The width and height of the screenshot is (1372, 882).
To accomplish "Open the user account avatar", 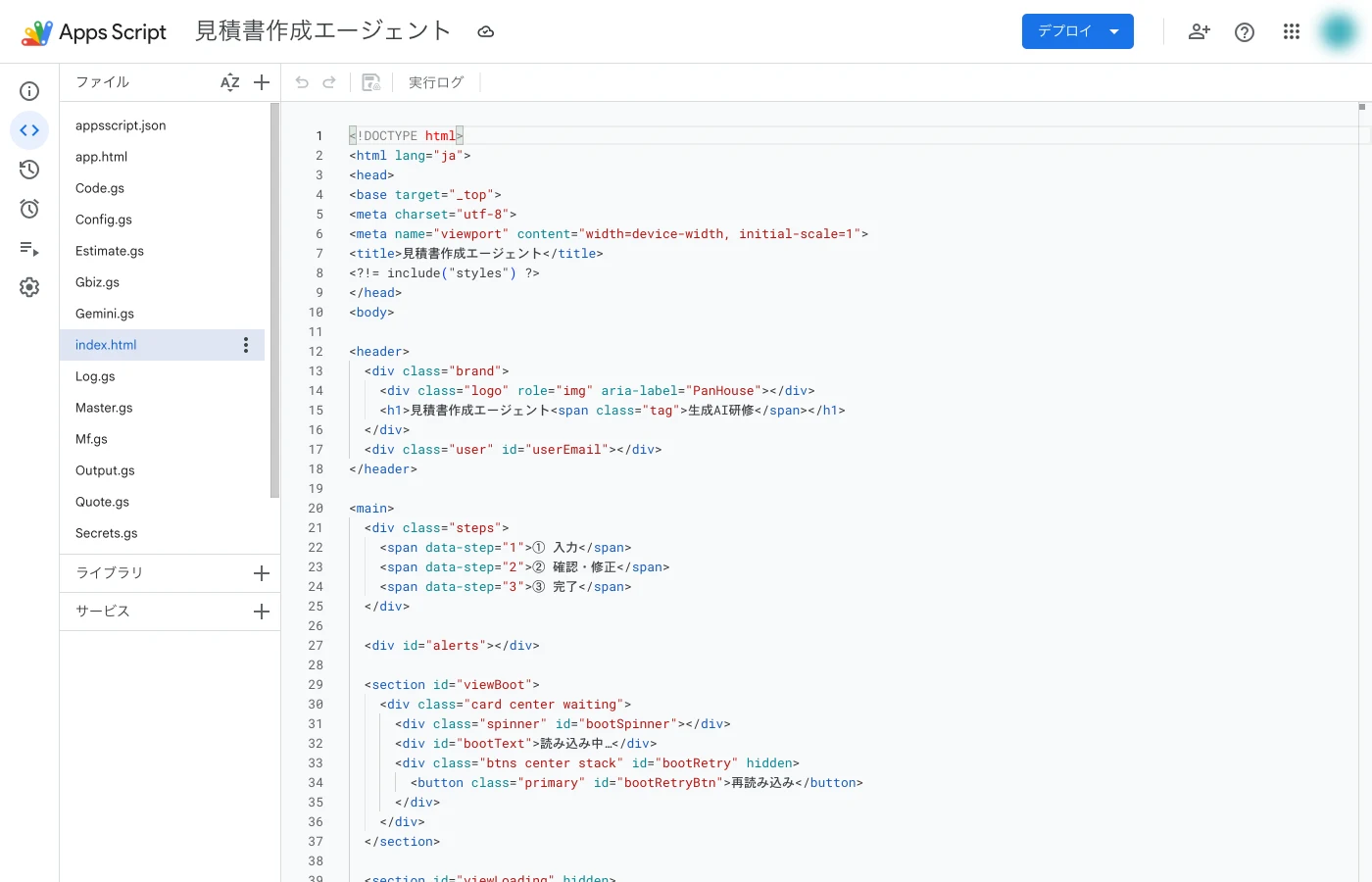I will coord(1339,31).
